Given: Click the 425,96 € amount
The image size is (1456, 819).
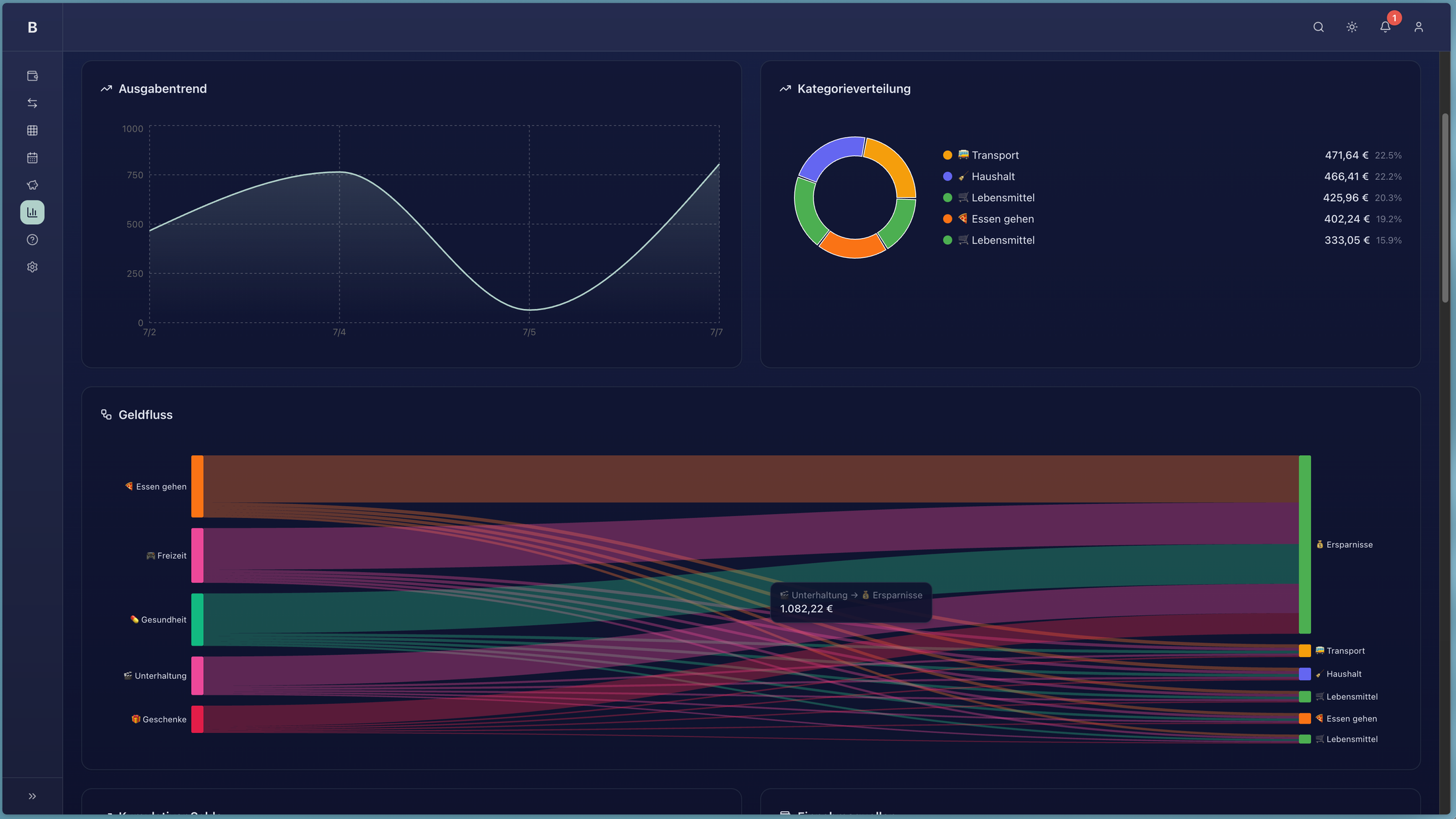Looking at the screenshot, I should coord(1345,198).
